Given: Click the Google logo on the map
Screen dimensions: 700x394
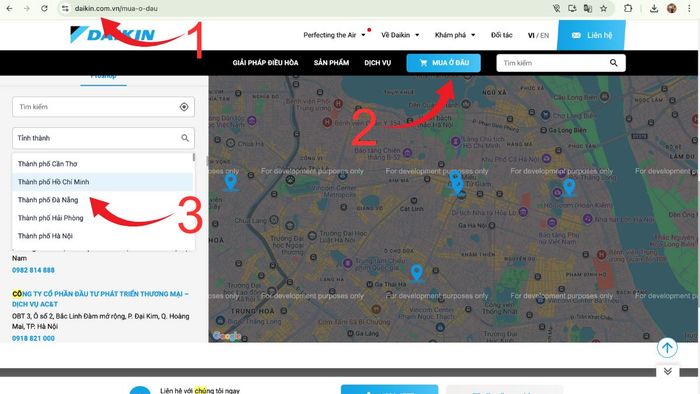Looking at the screenshot, I should (226, 336).
